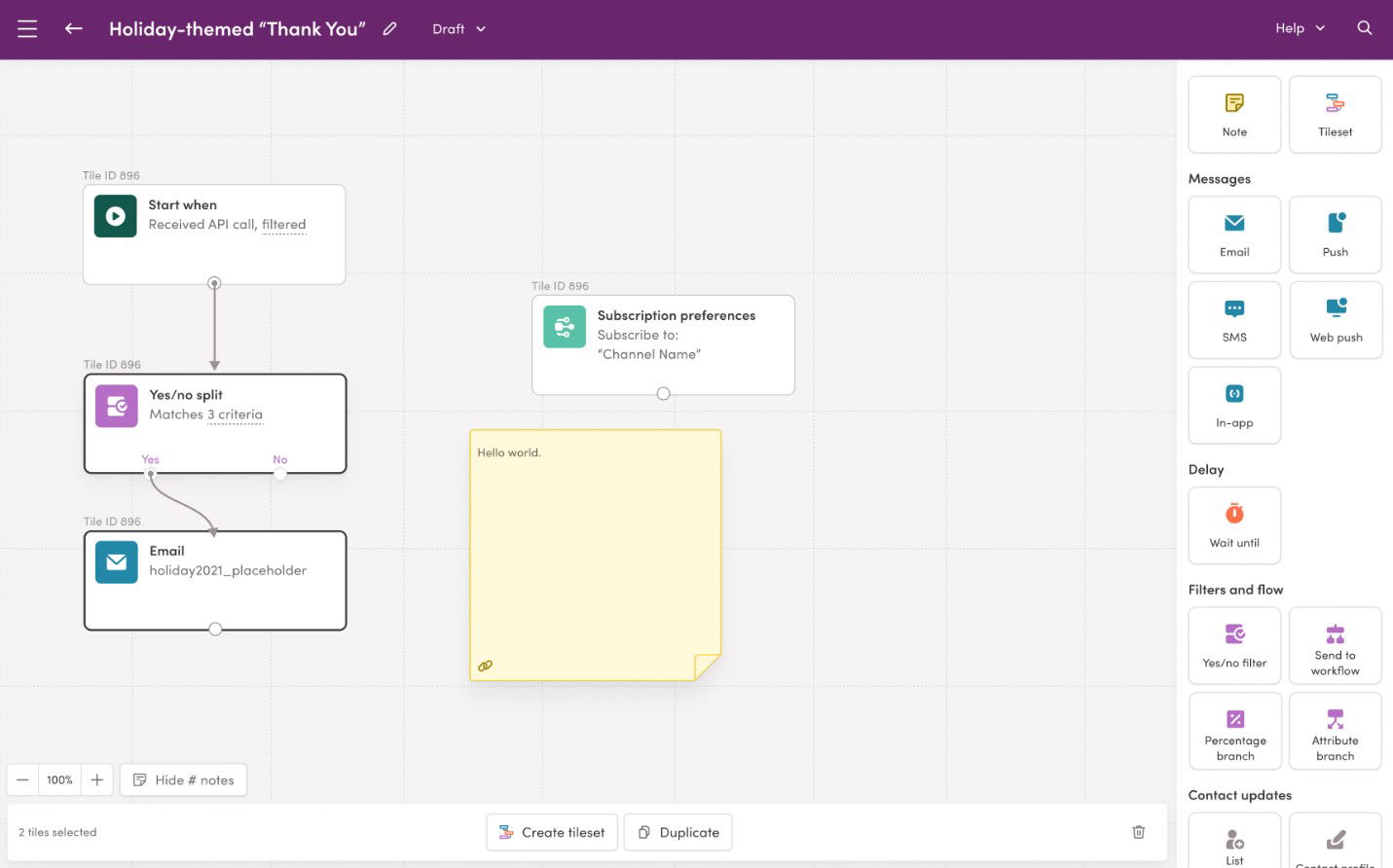
Task: Select the Yes/no filter tile
Action: pyautogui.click(x=1233, y=645)
